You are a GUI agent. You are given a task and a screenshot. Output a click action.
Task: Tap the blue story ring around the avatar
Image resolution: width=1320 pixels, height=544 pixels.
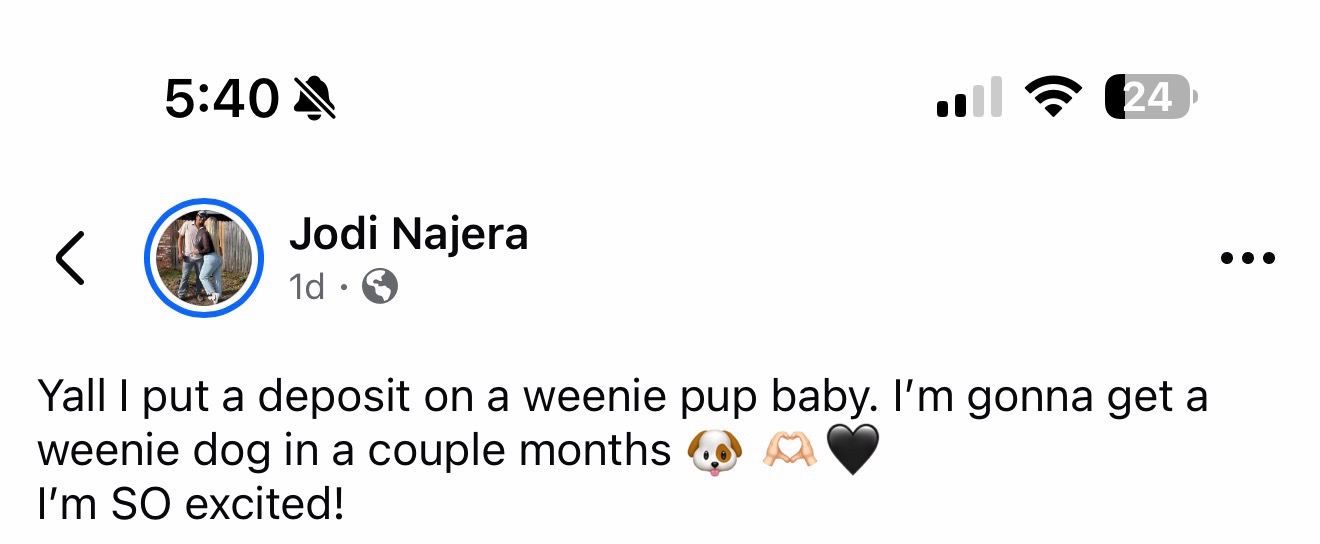tap(204, 258)
